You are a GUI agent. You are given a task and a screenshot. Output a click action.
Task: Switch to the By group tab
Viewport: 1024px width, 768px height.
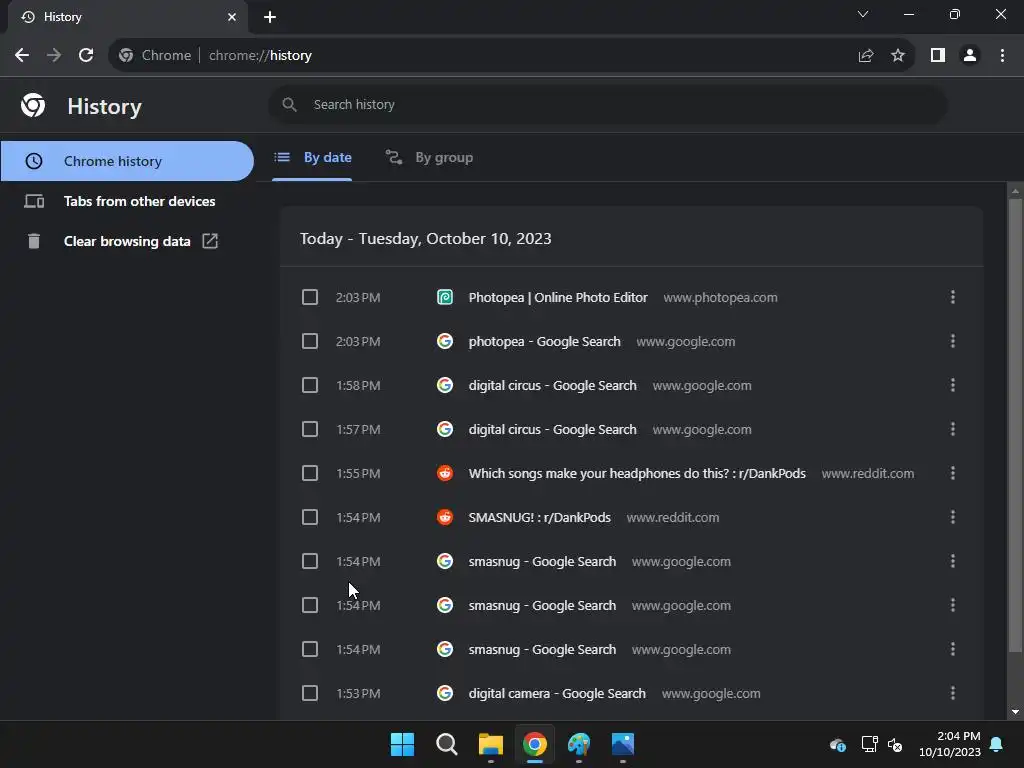429,157
